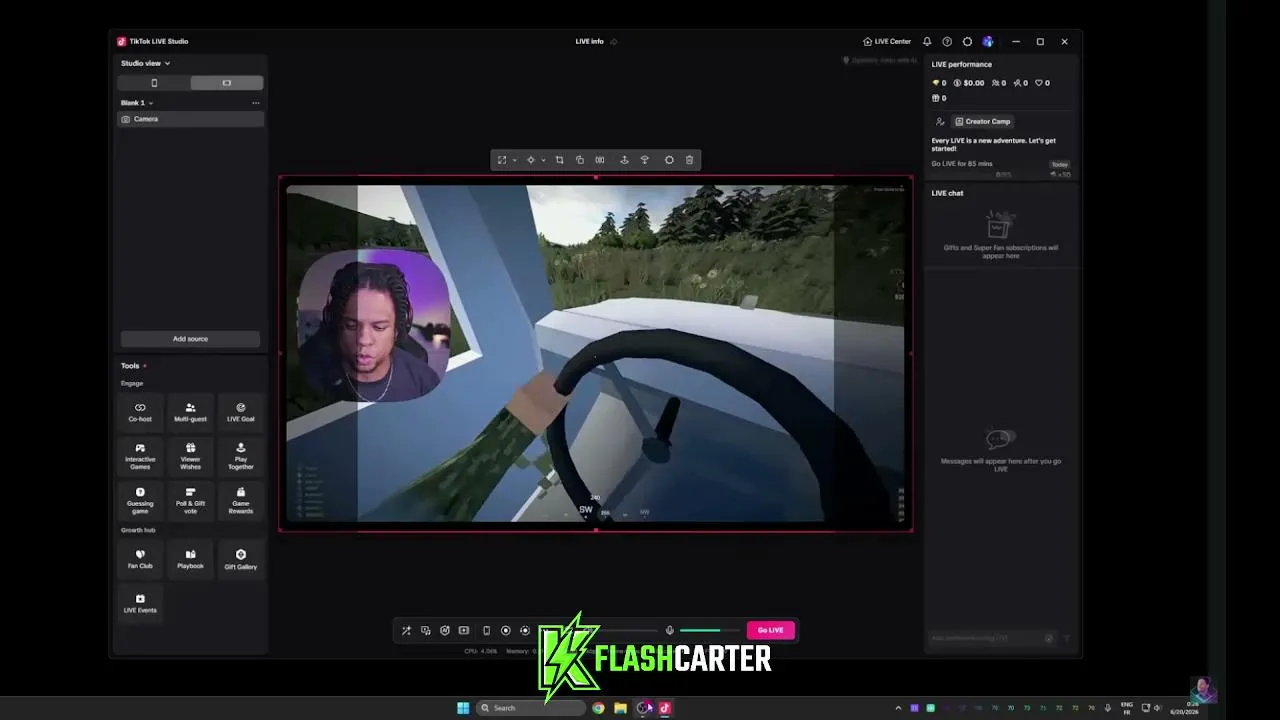The image size is (1280, 720).
Task: Open the magic wand effects tool
Action: click(x=406, y=630)
